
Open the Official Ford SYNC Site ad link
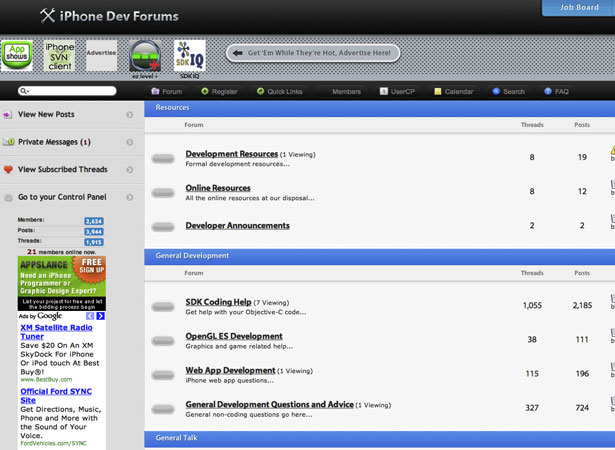click(56, 396)
